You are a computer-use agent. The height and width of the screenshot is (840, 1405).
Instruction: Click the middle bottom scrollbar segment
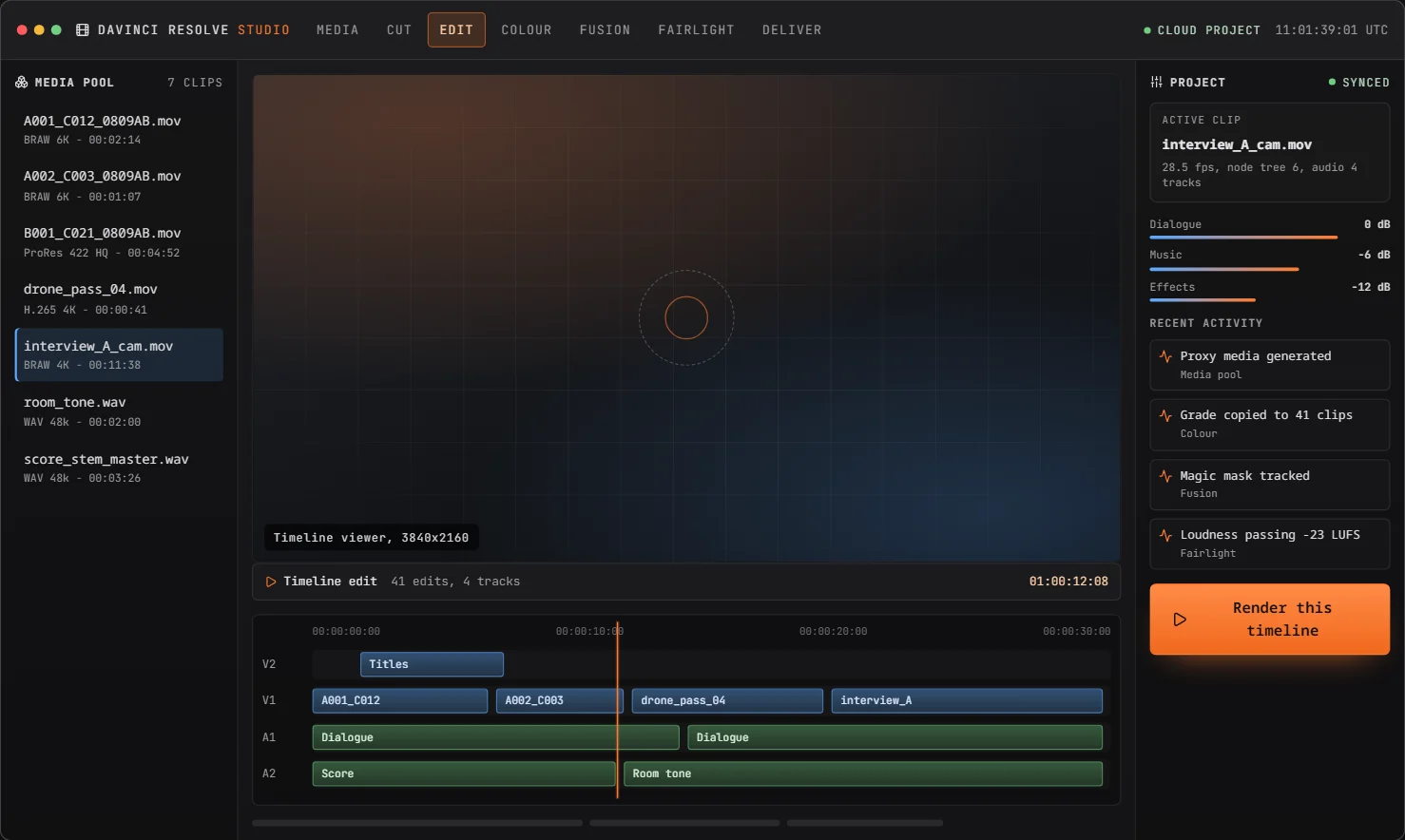point(684,823)
